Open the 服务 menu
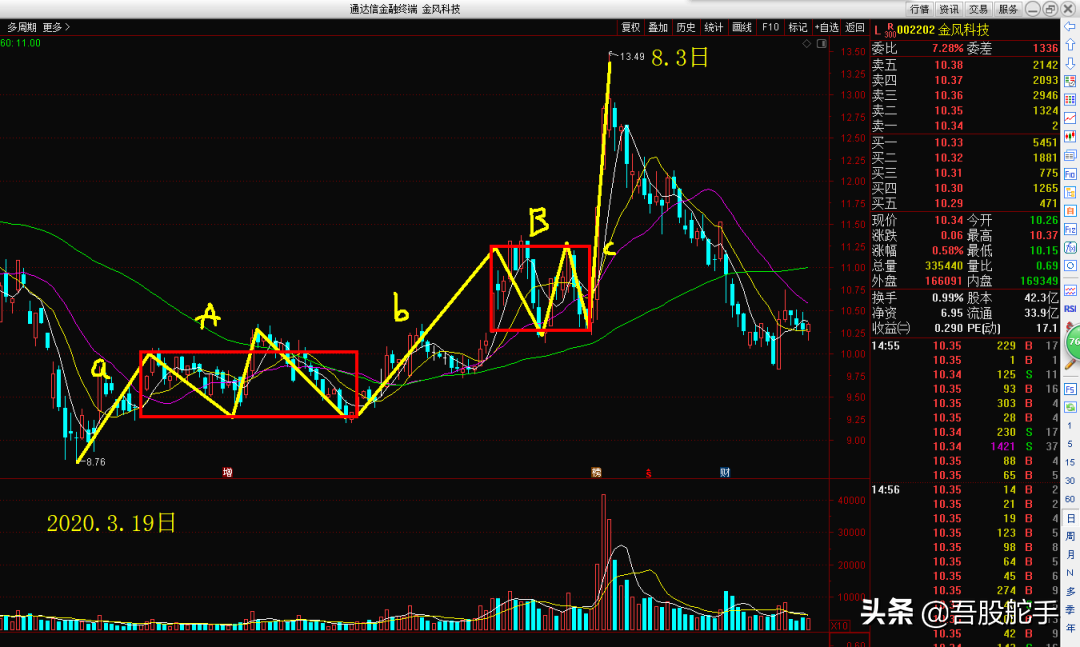The height and width of the screenshot is (647, 1080). pos(1008,9)
